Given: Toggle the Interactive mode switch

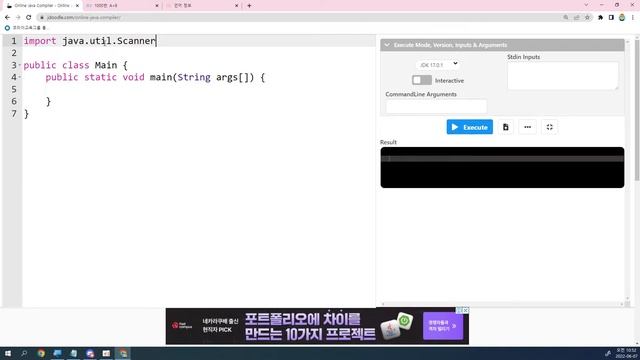Looking at the screenshot, I should pyautogui.click(x=422, y=80).
